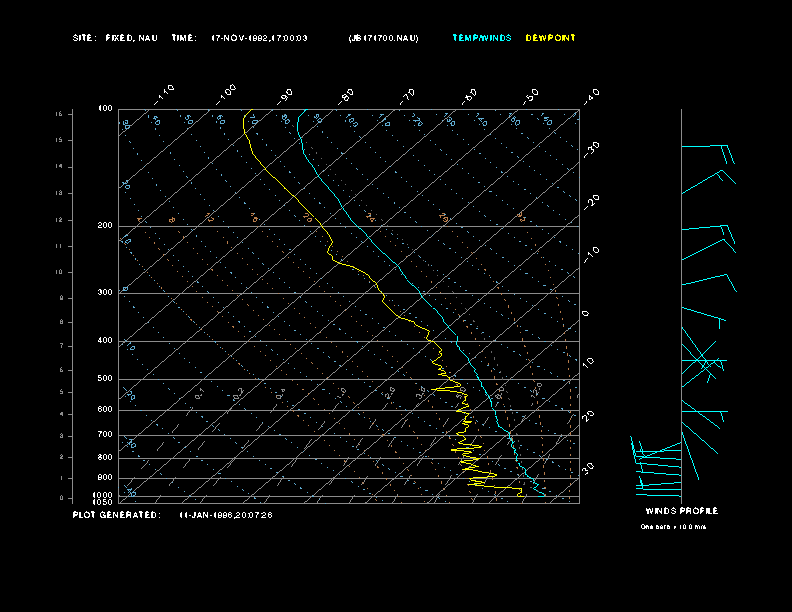Click the 300 pressure level label
The image size is (792, 612).
coord(105,293)
